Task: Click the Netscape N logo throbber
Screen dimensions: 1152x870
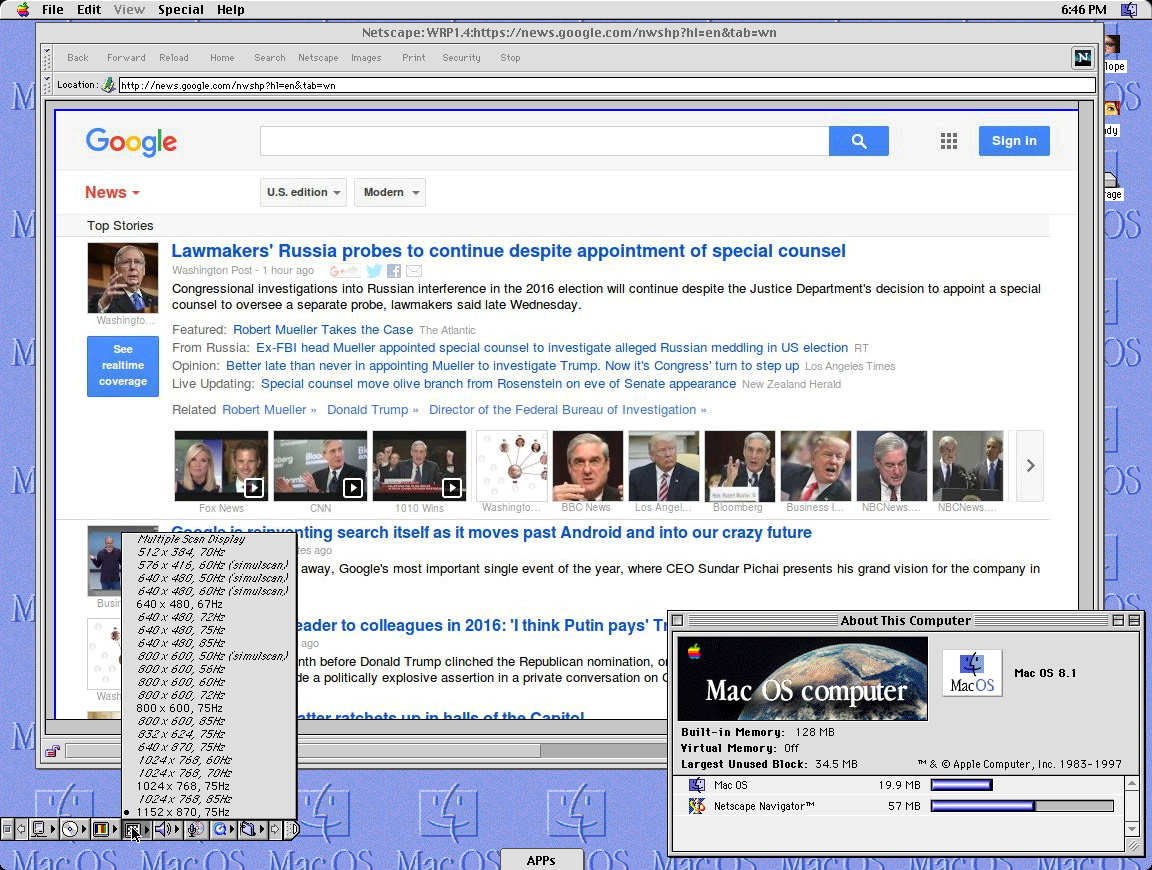Action: [x=1082, y=58]
